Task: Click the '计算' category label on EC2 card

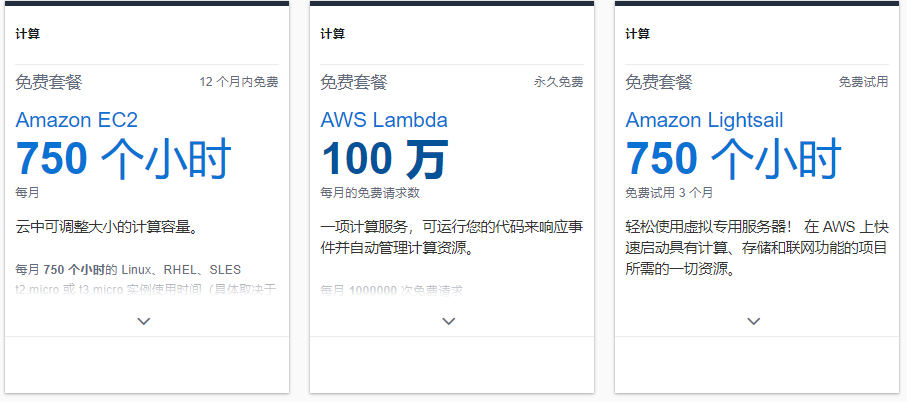Action: point(28,34)
